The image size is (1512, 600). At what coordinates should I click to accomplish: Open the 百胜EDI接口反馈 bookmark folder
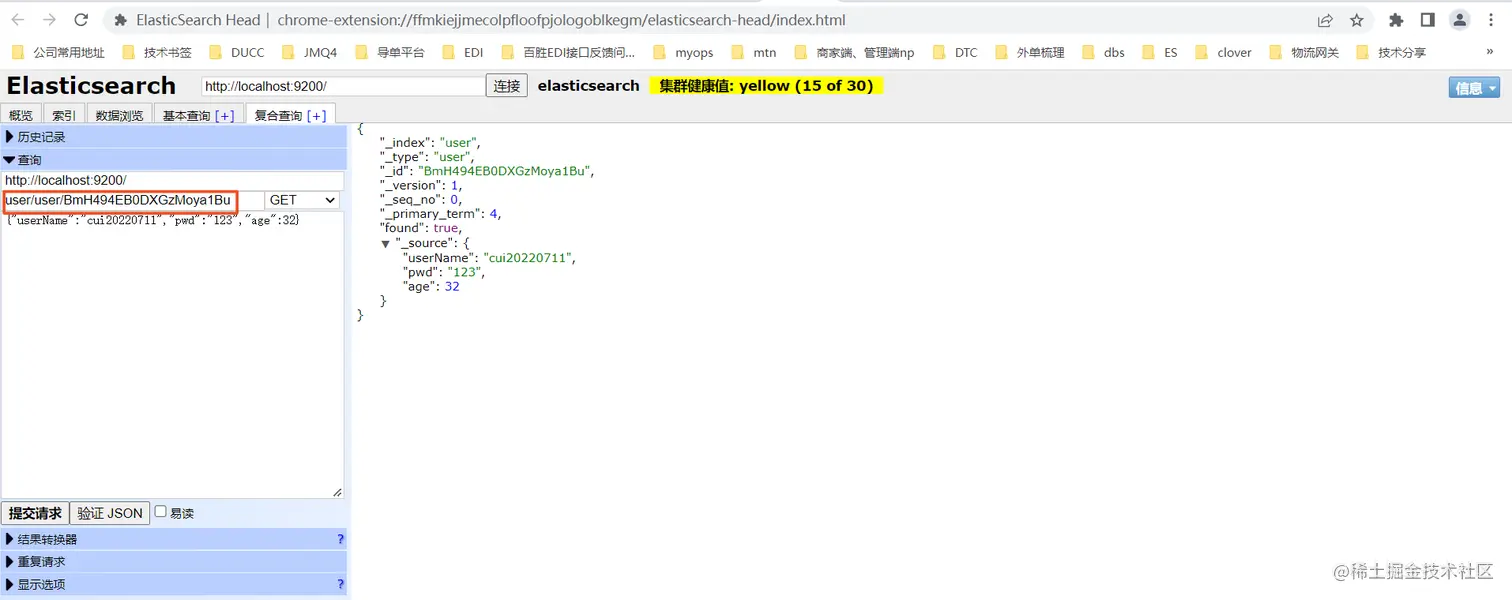click(568, 53)
